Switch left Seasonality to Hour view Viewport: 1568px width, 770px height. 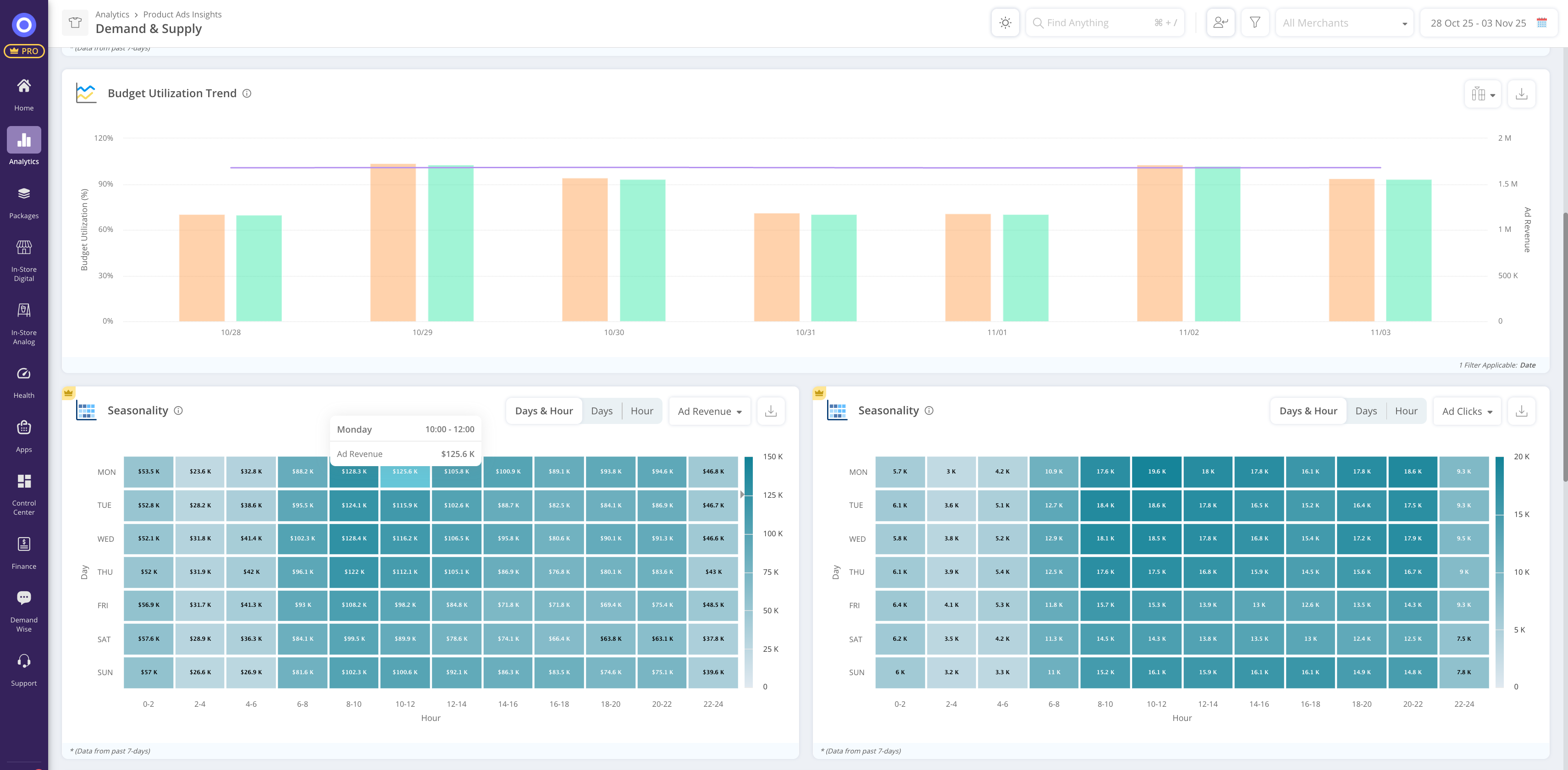click(641, 411)
